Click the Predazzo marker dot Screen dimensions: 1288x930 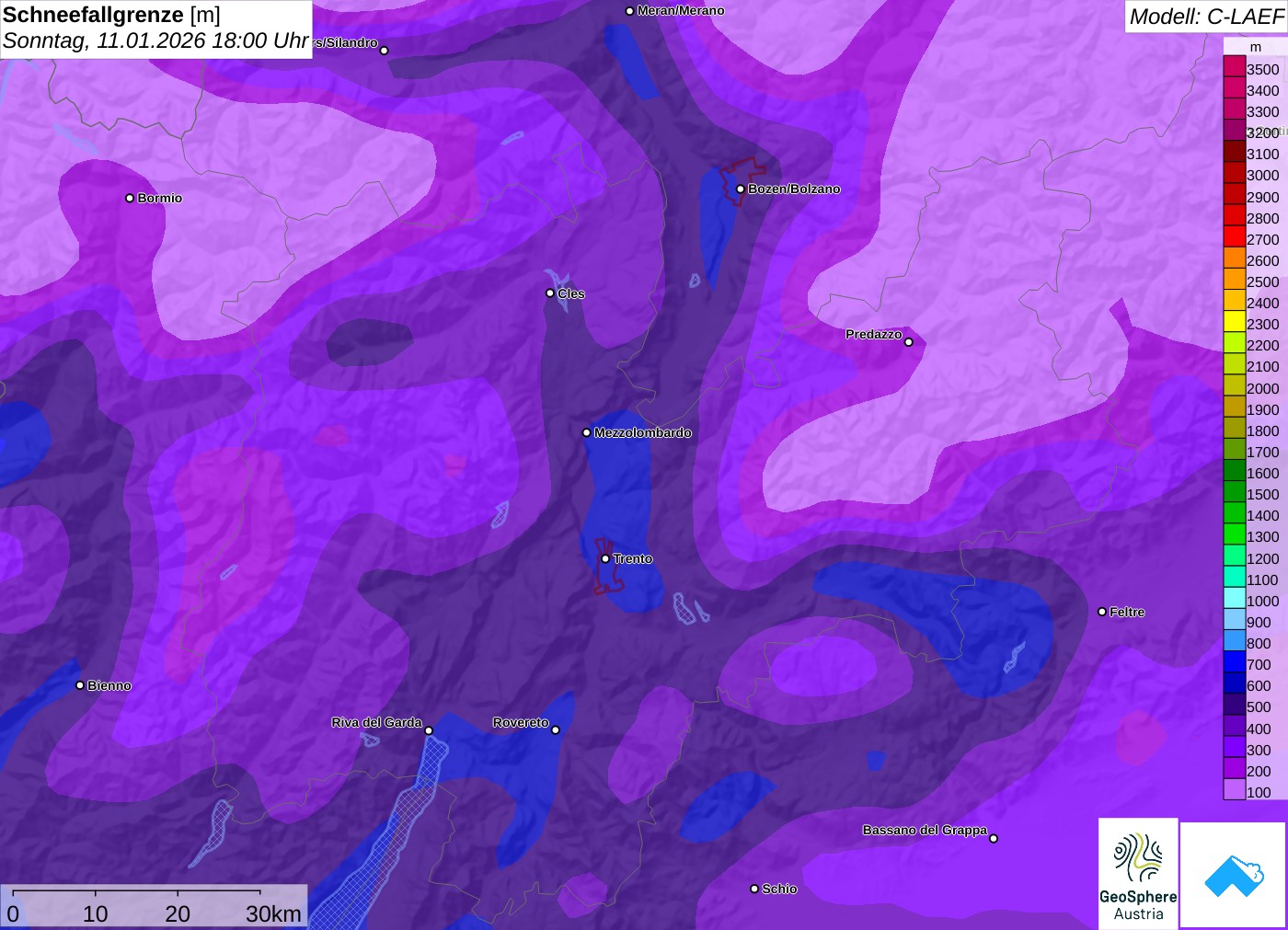[x=909, y=342]
